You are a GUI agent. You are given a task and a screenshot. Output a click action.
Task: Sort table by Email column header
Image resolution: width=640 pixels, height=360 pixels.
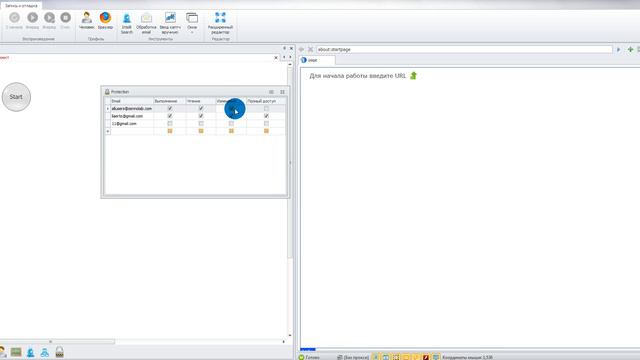click(132, 101)
